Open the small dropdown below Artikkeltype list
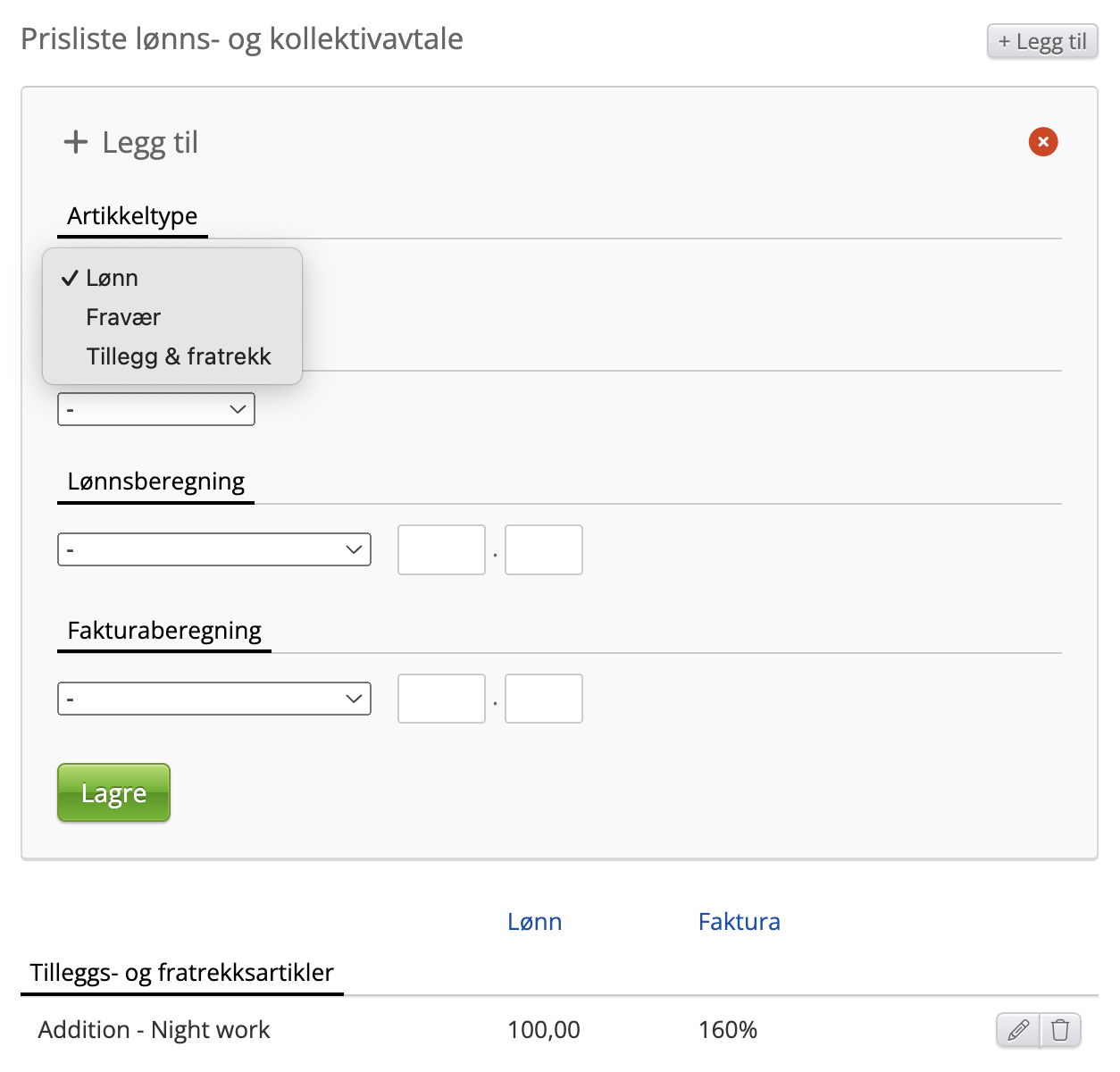 (156, 409)
